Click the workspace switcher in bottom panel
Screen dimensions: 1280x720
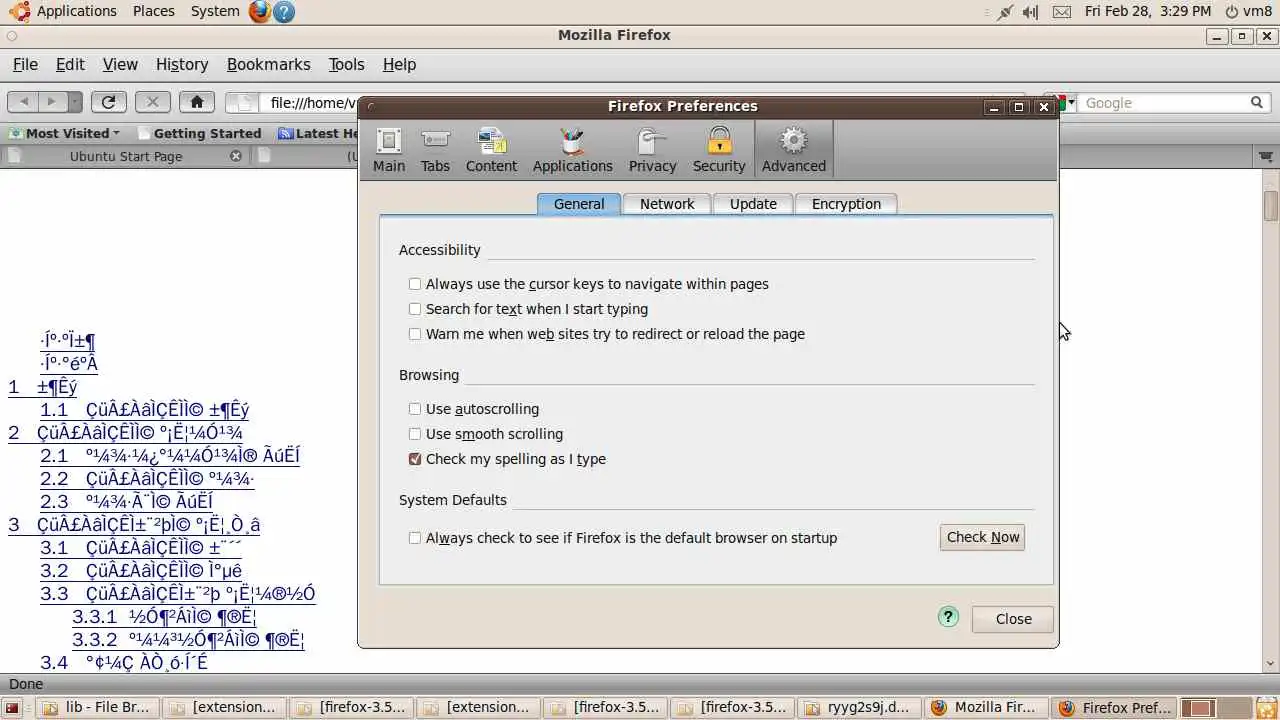[x=1215, y=707]
